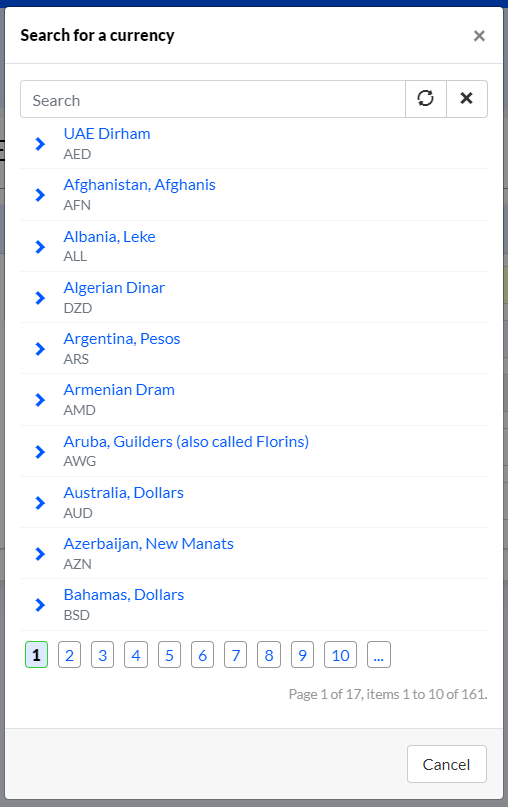Click the Cancel button
The image size is (508, 807).
pos(447,764)
